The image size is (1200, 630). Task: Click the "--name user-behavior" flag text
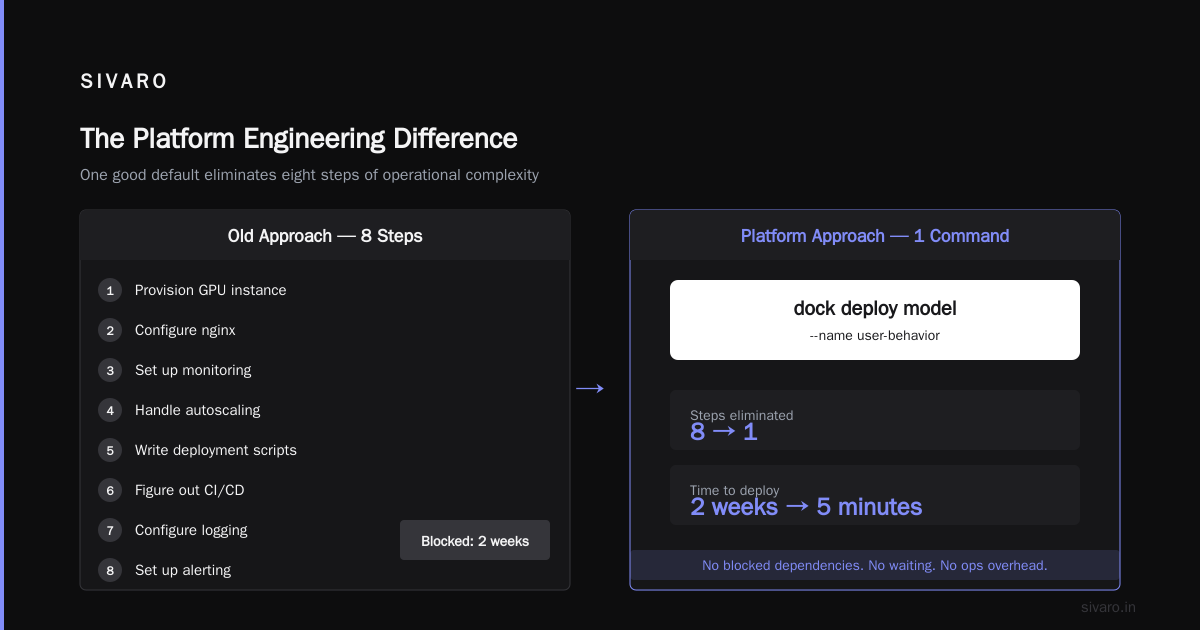875,336
